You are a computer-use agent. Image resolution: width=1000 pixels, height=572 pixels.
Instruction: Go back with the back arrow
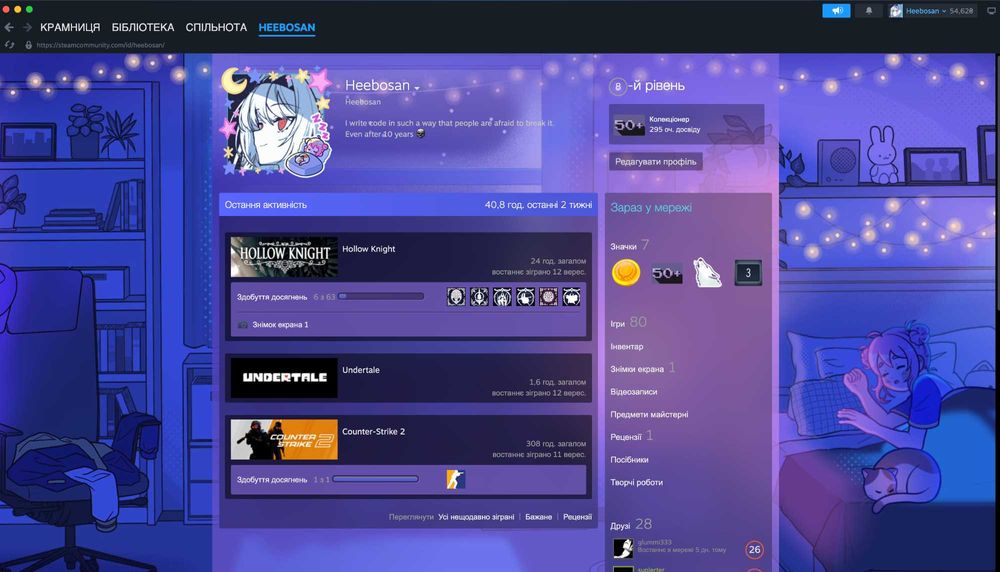9,27
